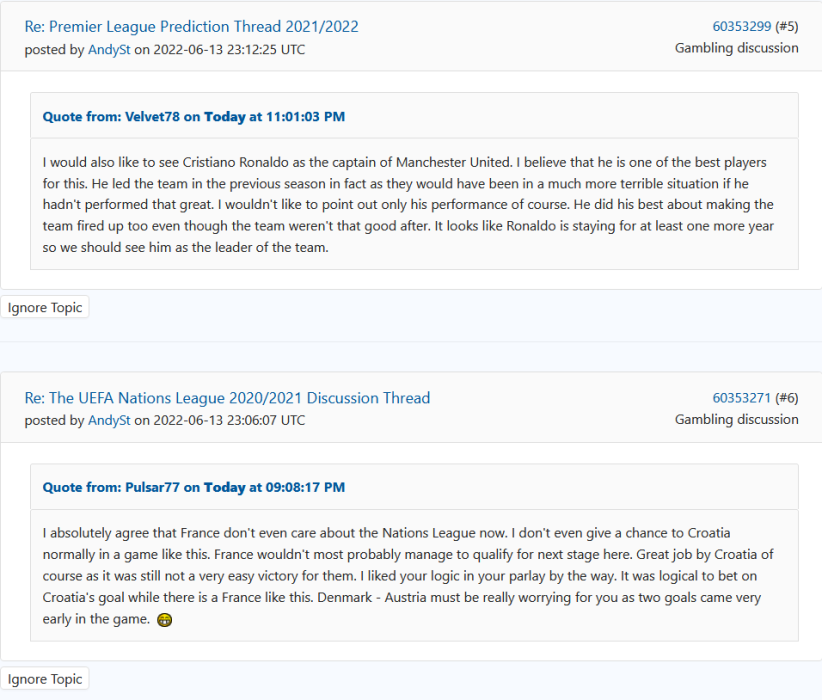Open message ID 60353271
This screenshot has height=700, width=822.
(x=742, y=398)
